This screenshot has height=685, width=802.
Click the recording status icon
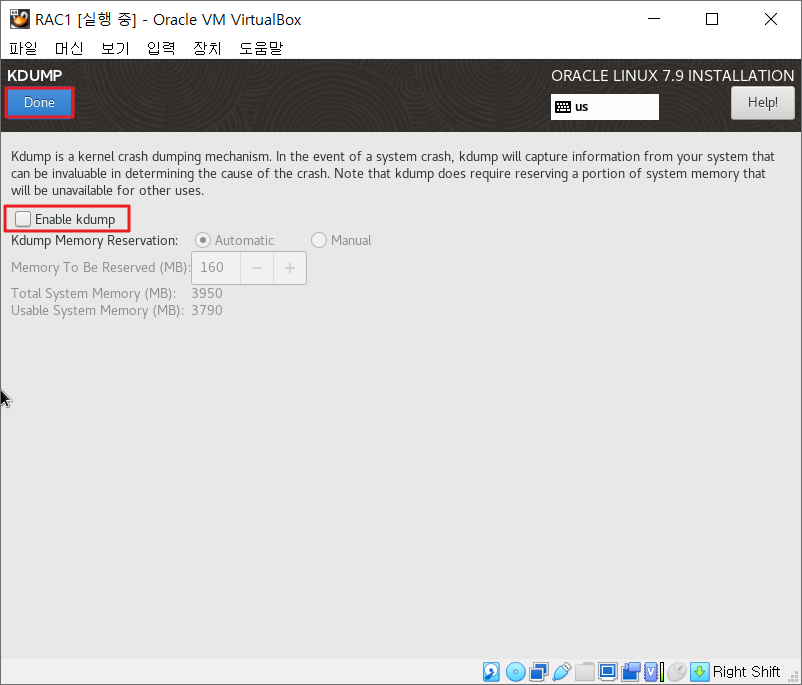[631, 671]
